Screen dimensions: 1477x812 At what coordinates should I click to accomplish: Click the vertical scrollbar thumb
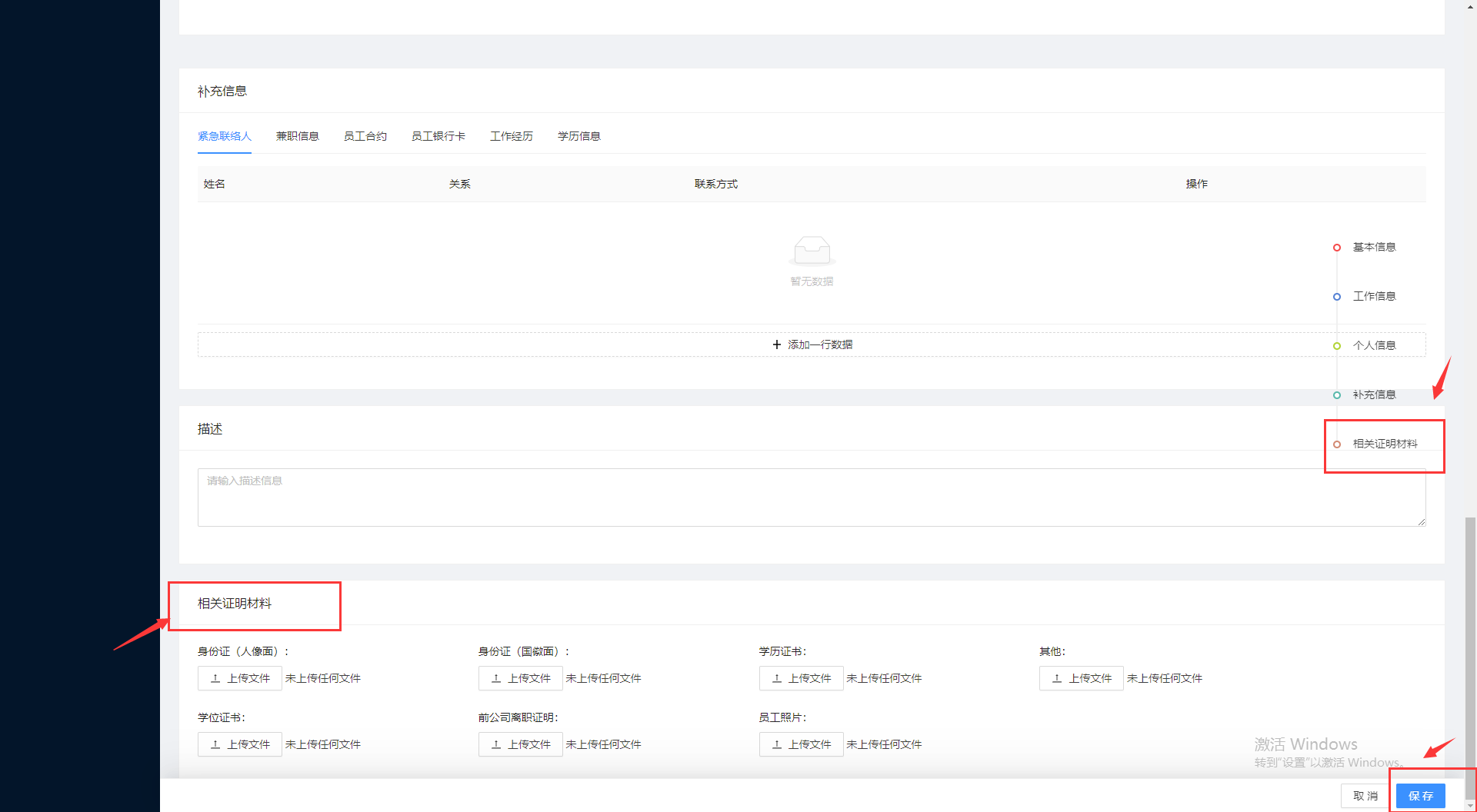click(x=1470, y=658)
